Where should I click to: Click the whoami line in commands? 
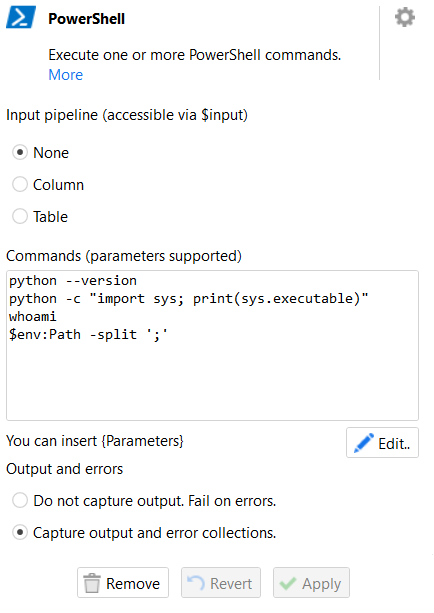point(32,316)
